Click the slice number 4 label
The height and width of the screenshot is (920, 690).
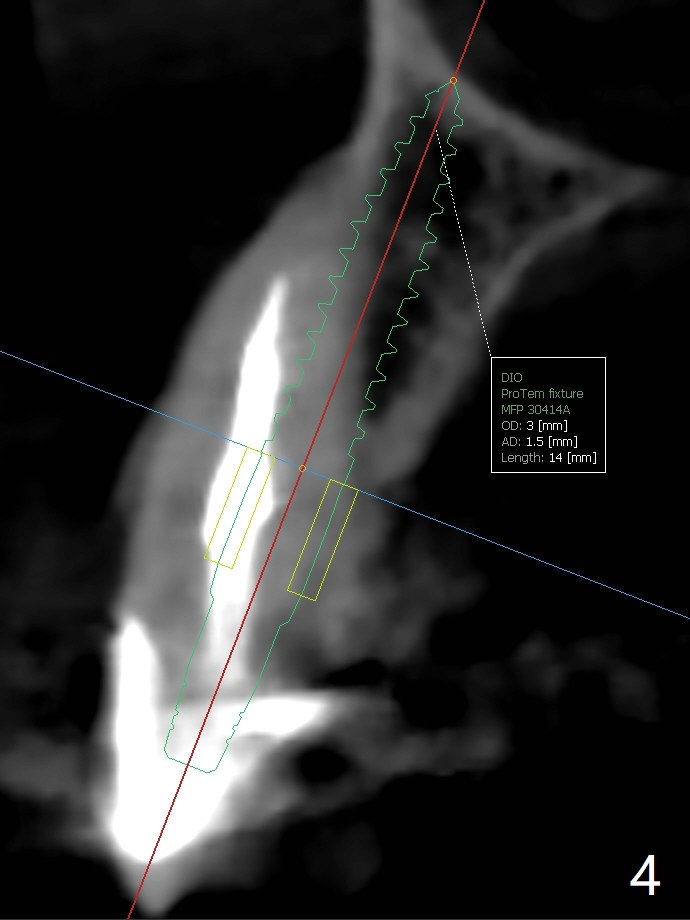[645, 877]
